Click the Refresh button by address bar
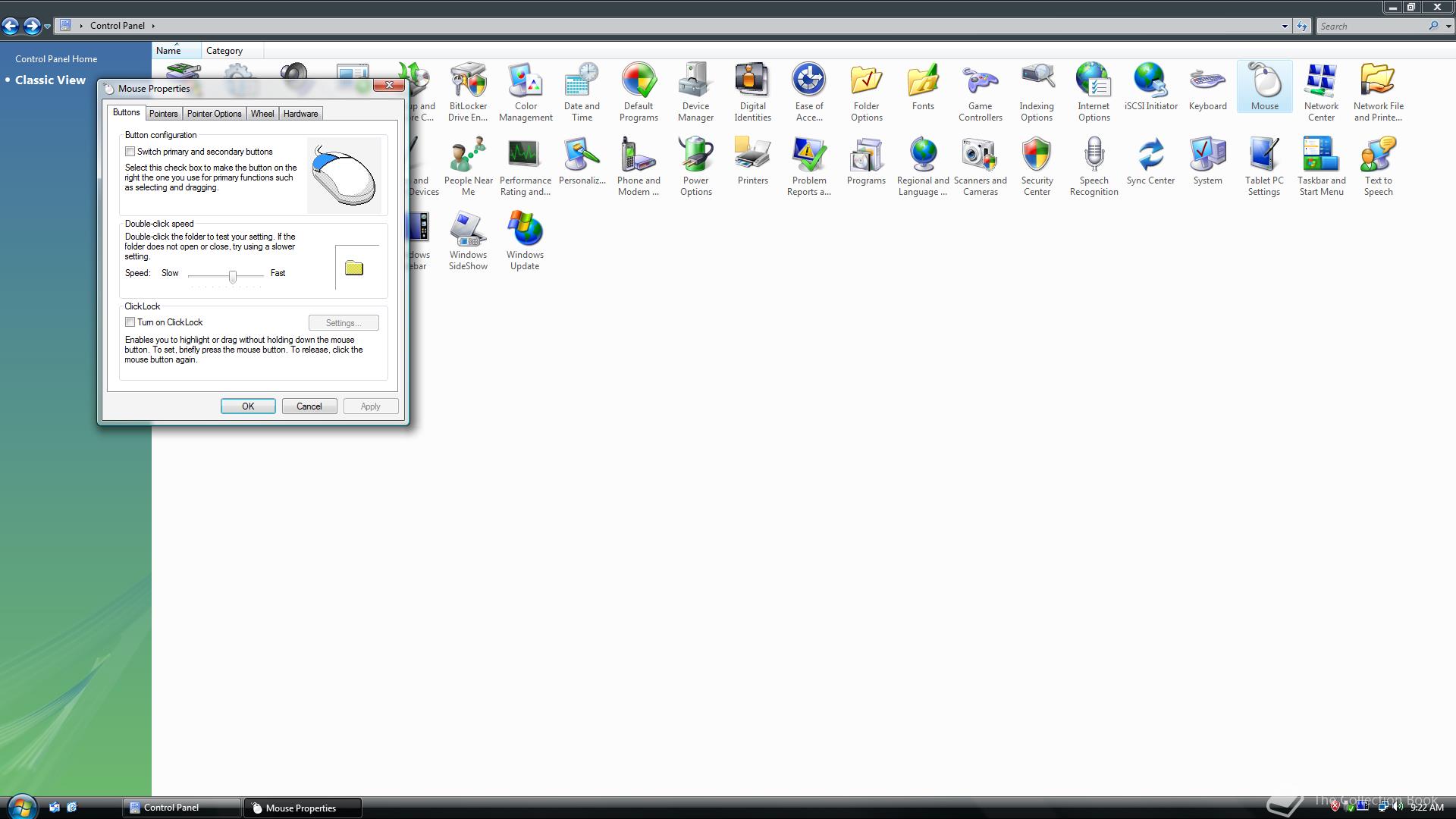 [x=1302, y=26]
